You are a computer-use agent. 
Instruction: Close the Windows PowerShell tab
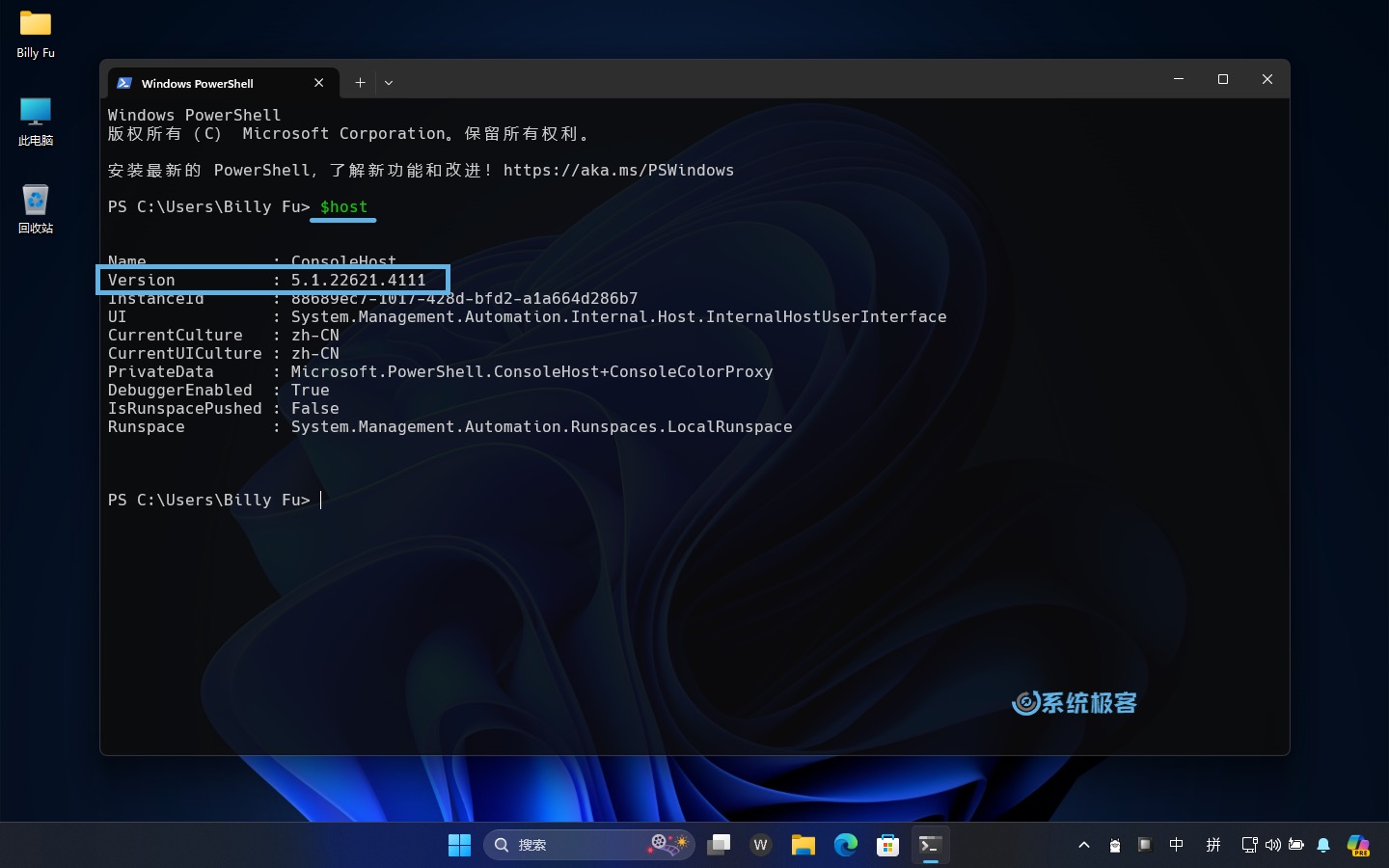point(319,83)
